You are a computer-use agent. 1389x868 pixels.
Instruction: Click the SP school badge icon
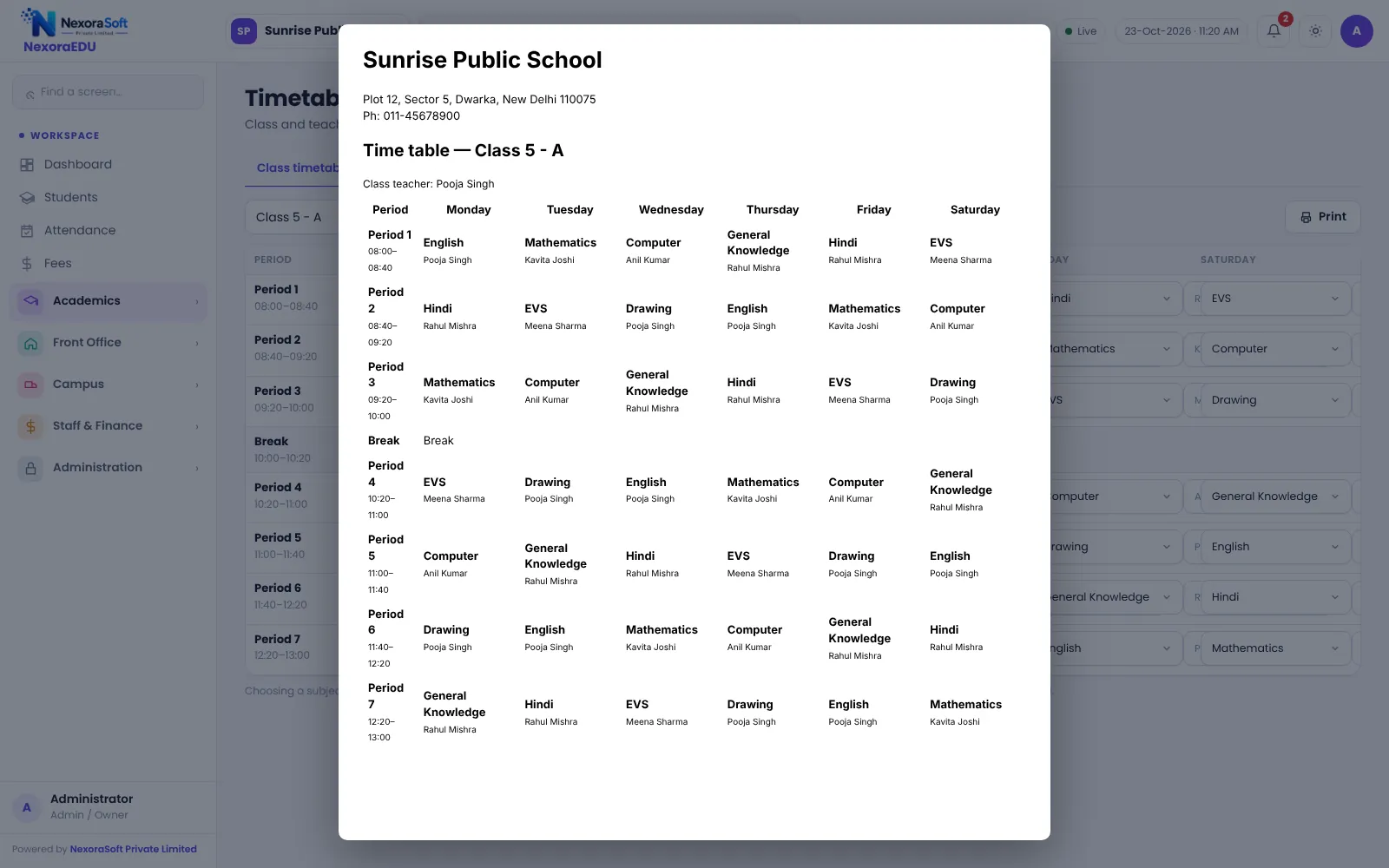click(244, 31)
